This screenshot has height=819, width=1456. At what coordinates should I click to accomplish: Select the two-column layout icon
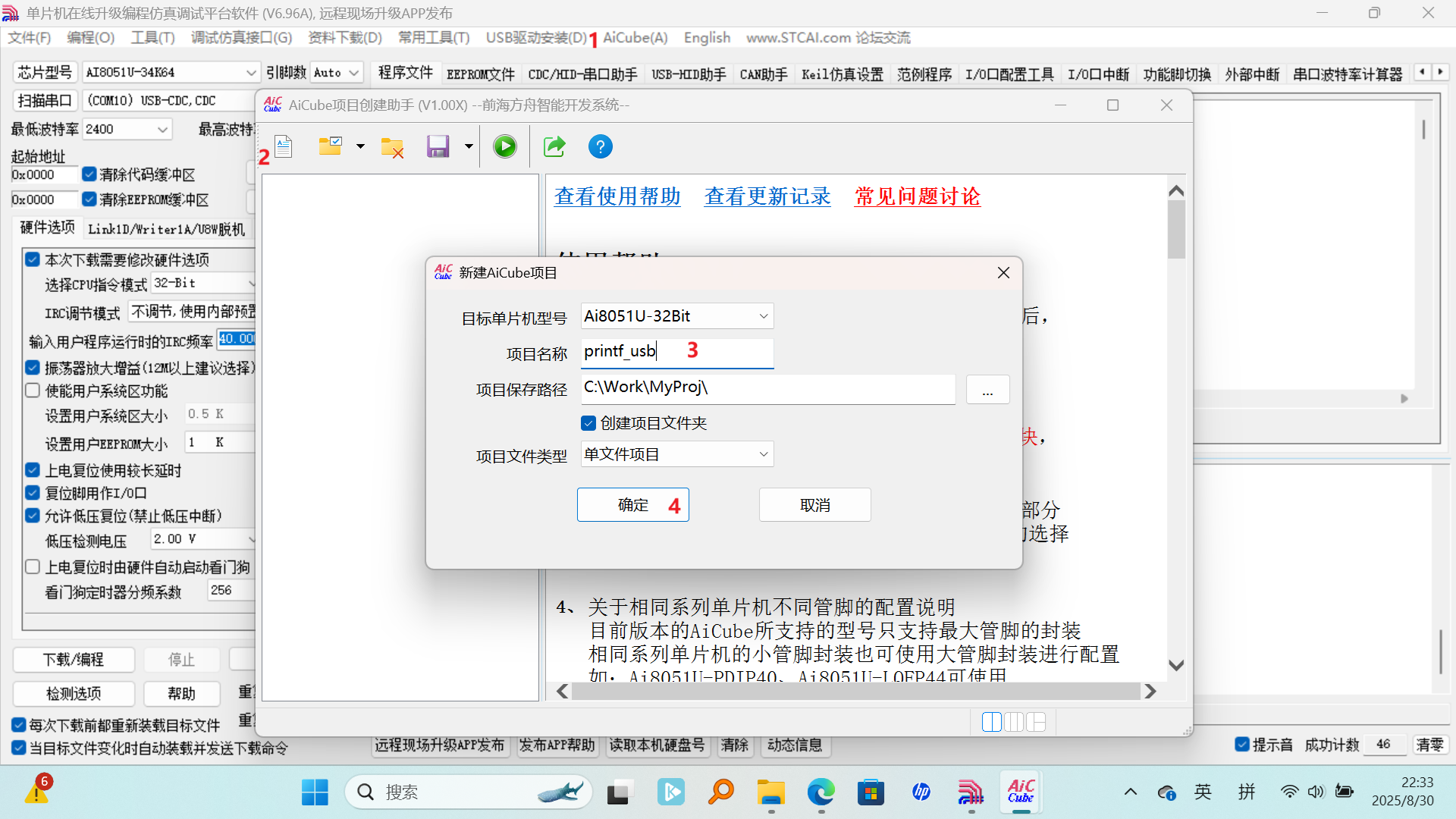1014,722
